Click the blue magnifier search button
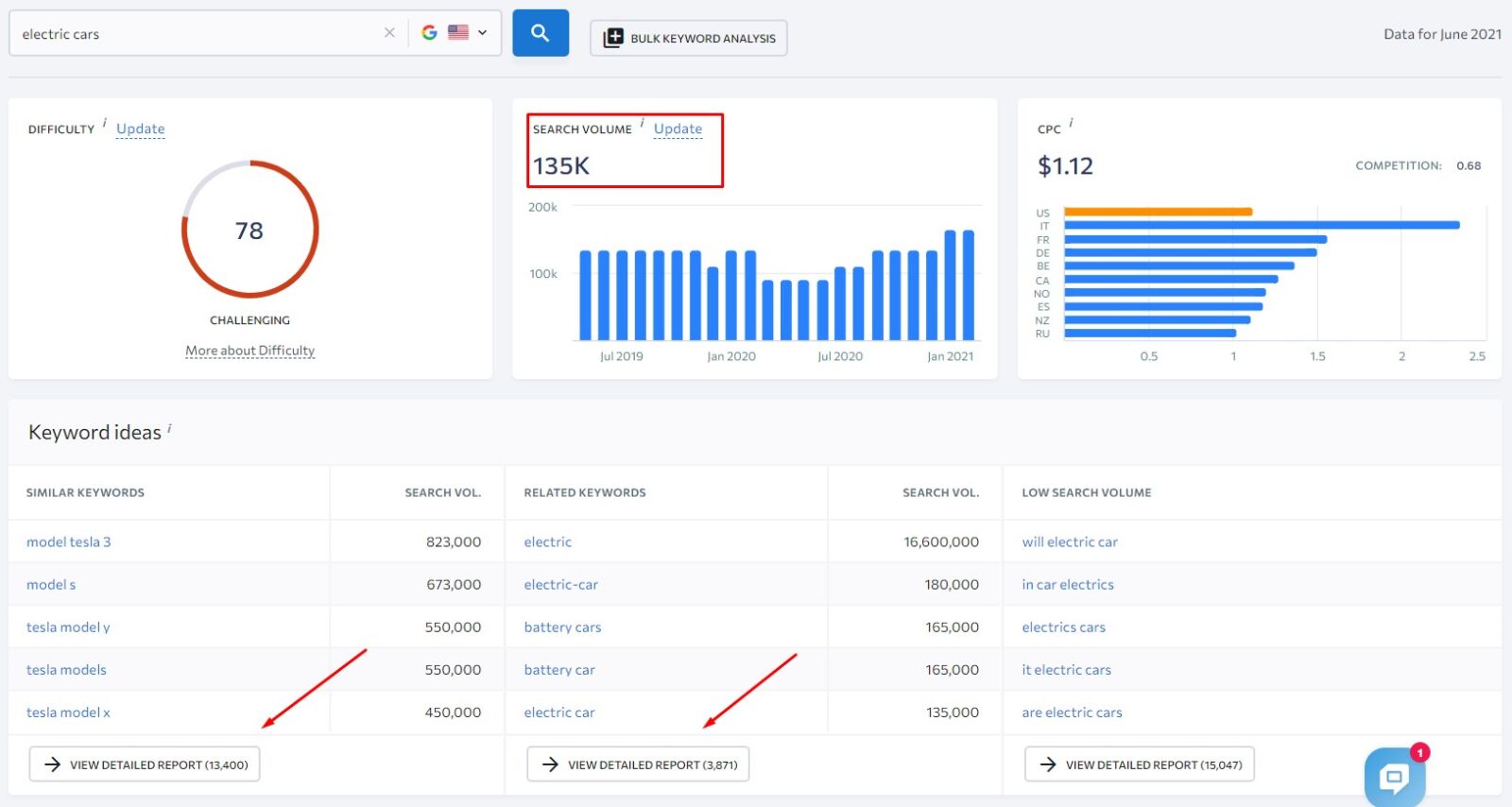Screen dimensions: 1512x807 [541, 33]
